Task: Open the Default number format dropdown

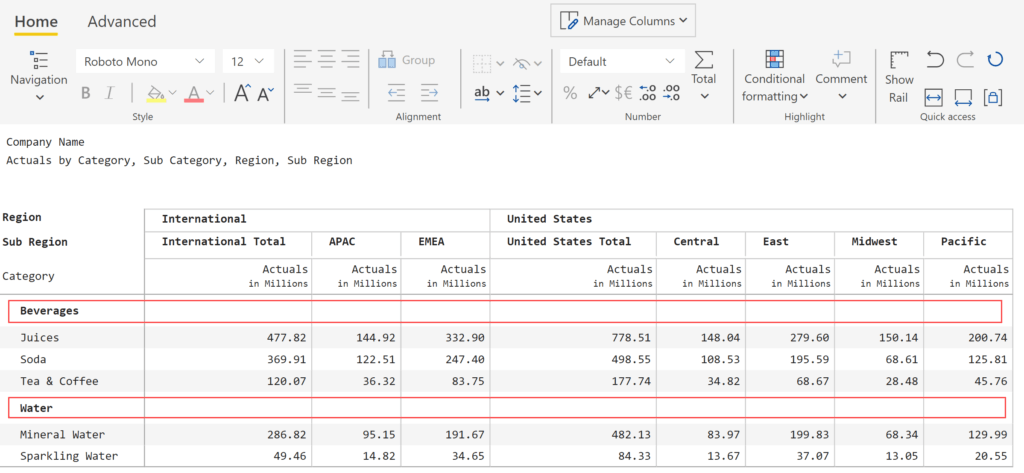Action: pos(622,61)
